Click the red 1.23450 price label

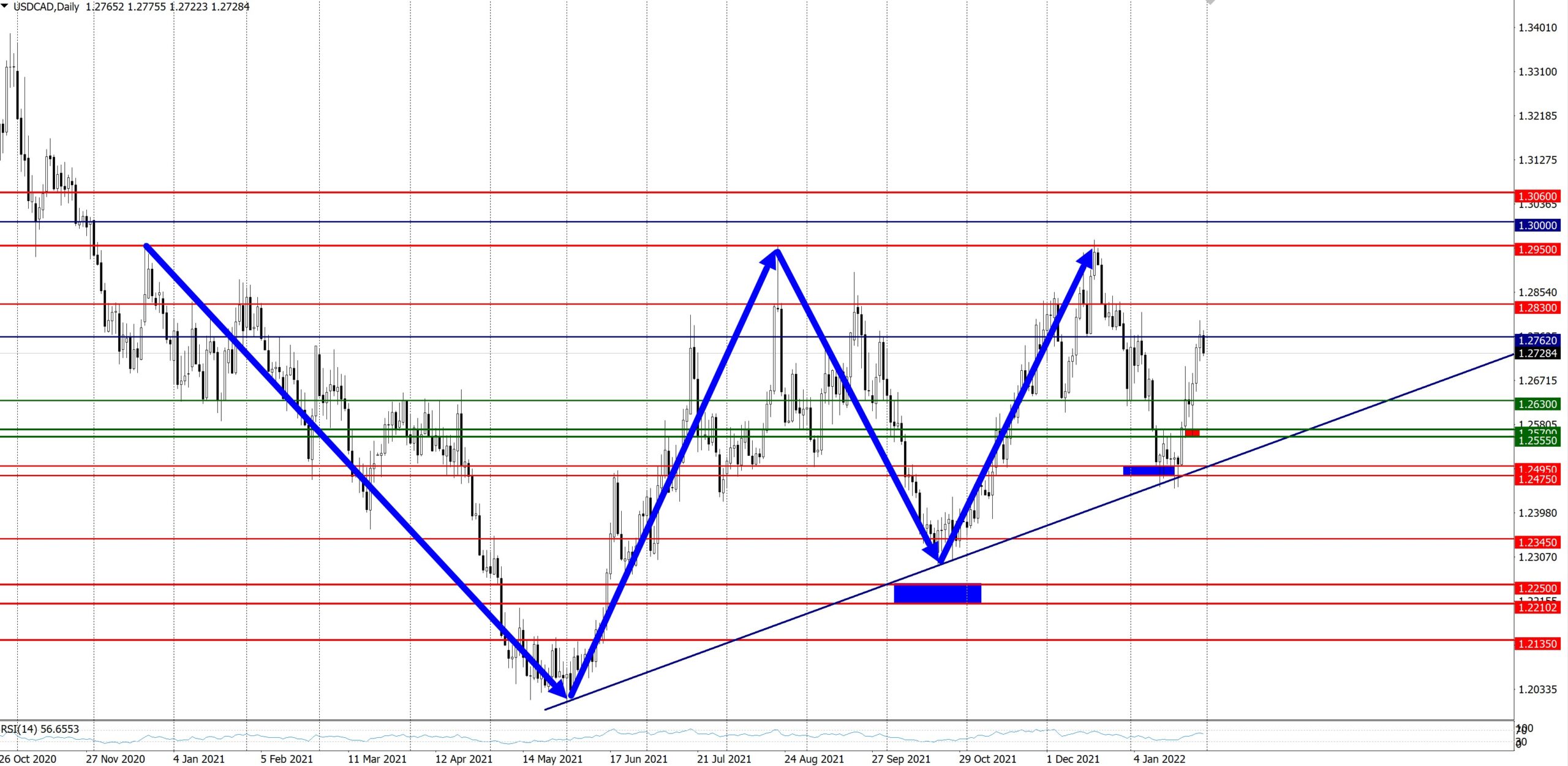pyautogui.click(x=1537, y=542)
